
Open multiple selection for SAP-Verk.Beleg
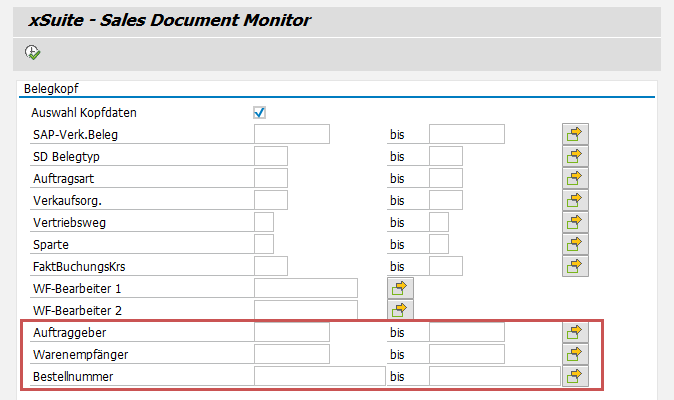pyautogui.click(x=575, y=134)
